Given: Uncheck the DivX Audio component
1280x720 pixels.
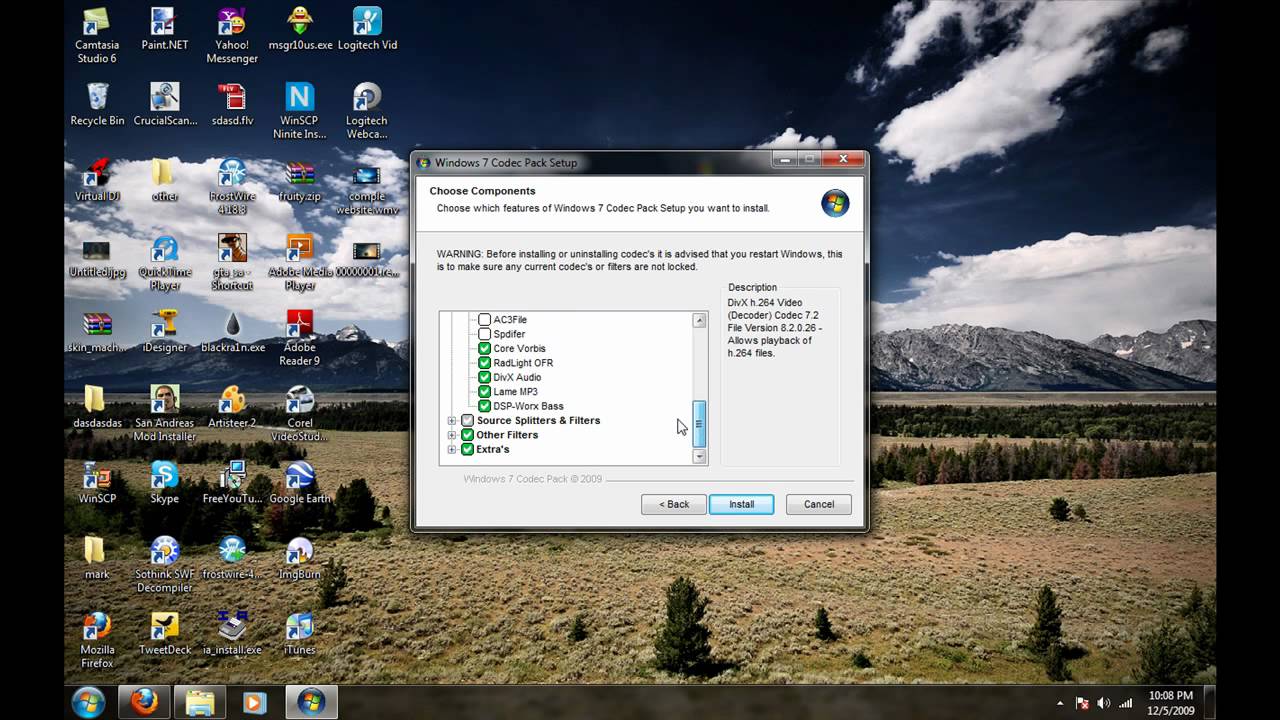Looking at the screenshot, I should (485, 377).
